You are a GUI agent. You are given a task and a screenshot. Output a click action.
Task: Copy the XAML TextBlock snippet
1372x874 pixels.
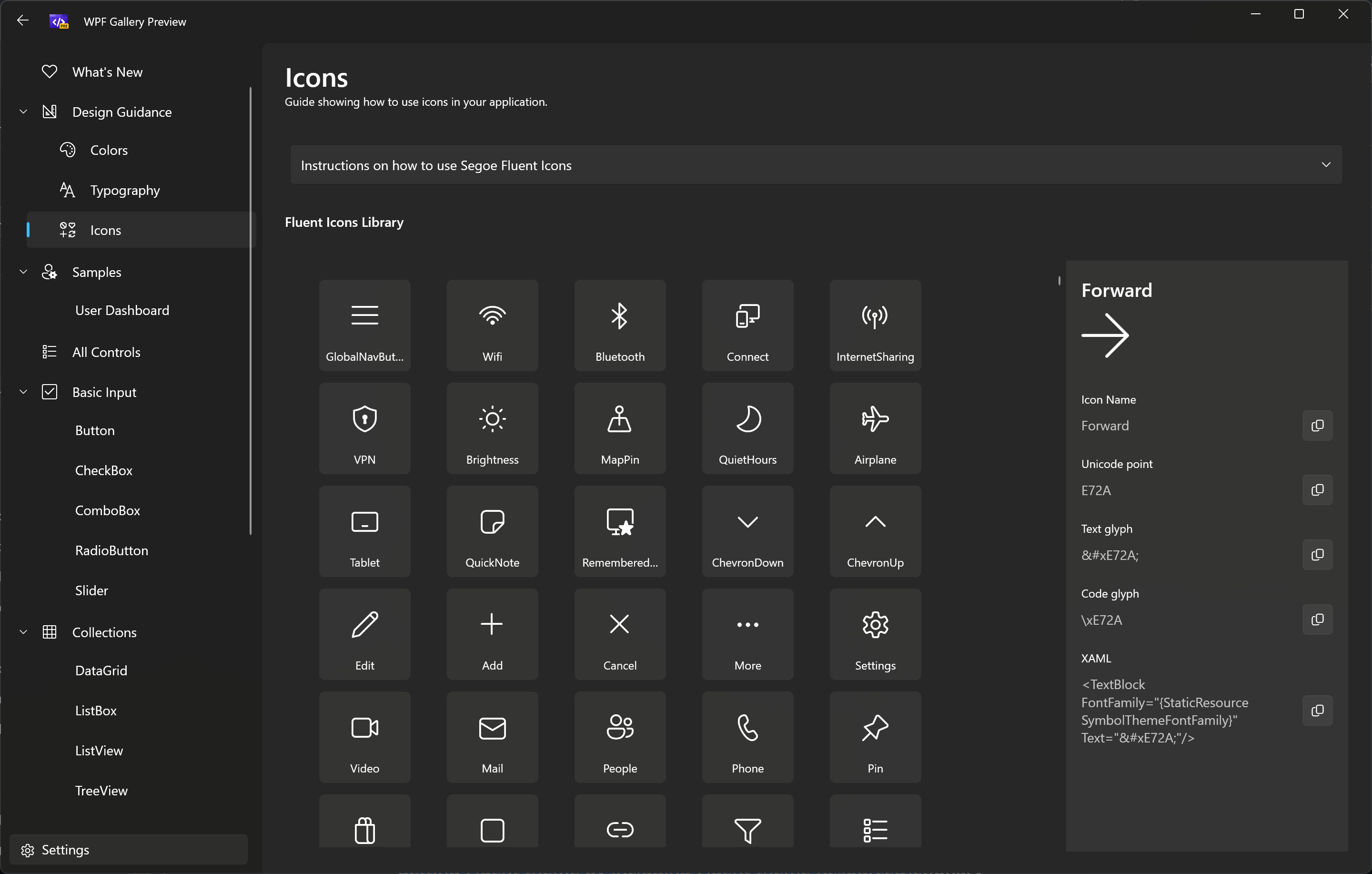1317,711
